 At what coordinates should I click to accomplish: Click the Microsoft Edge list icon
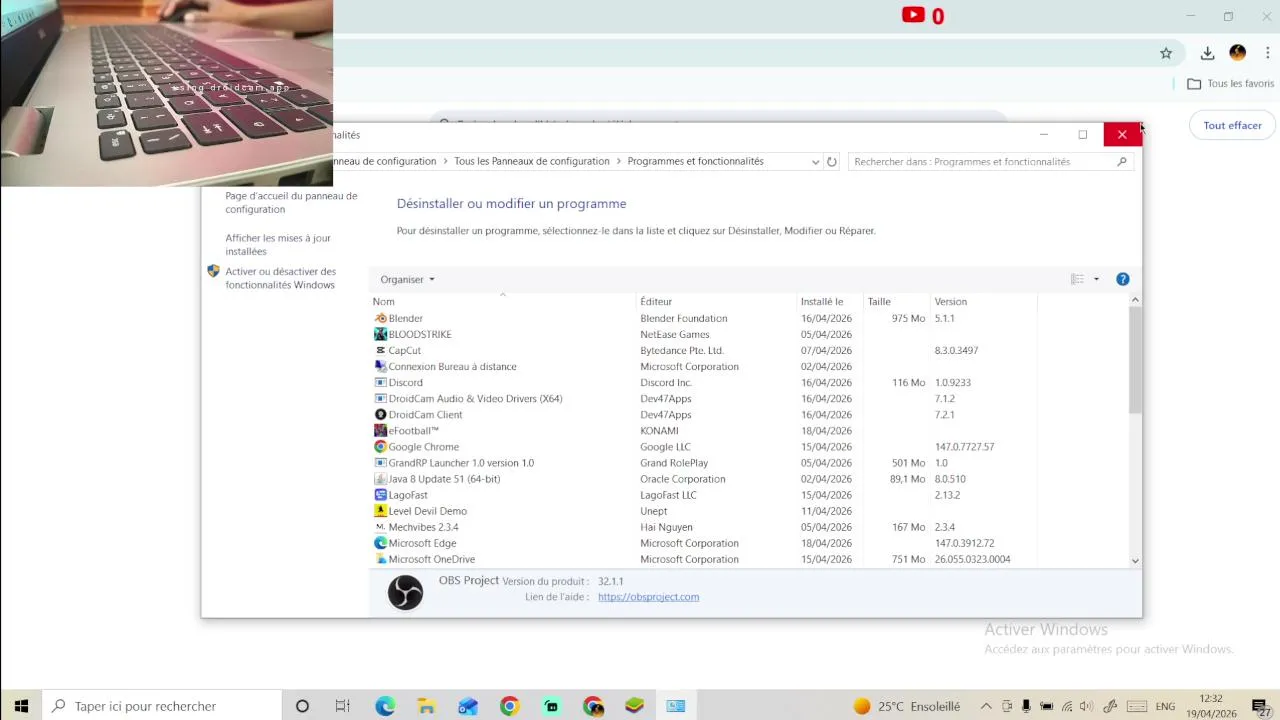tap(380, 543)
